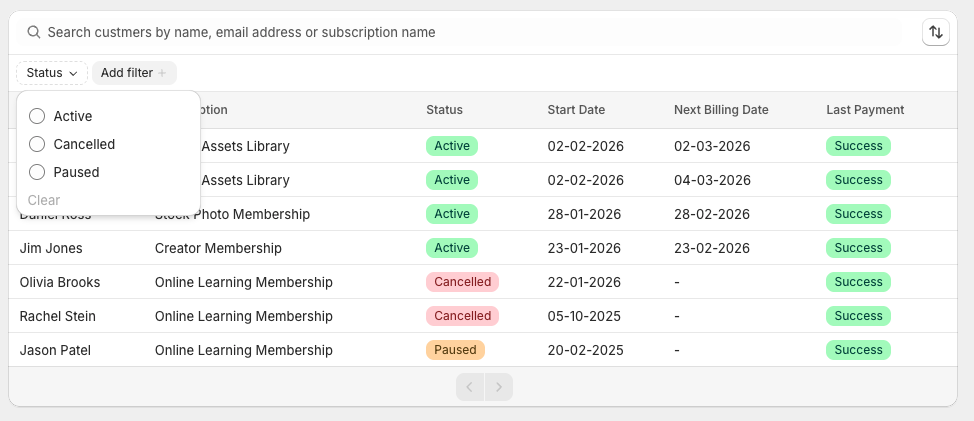Viewport: 974px width, 421px height.
Task: Sort by the Start Date column header
Action: pyautogui.click(x=576, y=110)
